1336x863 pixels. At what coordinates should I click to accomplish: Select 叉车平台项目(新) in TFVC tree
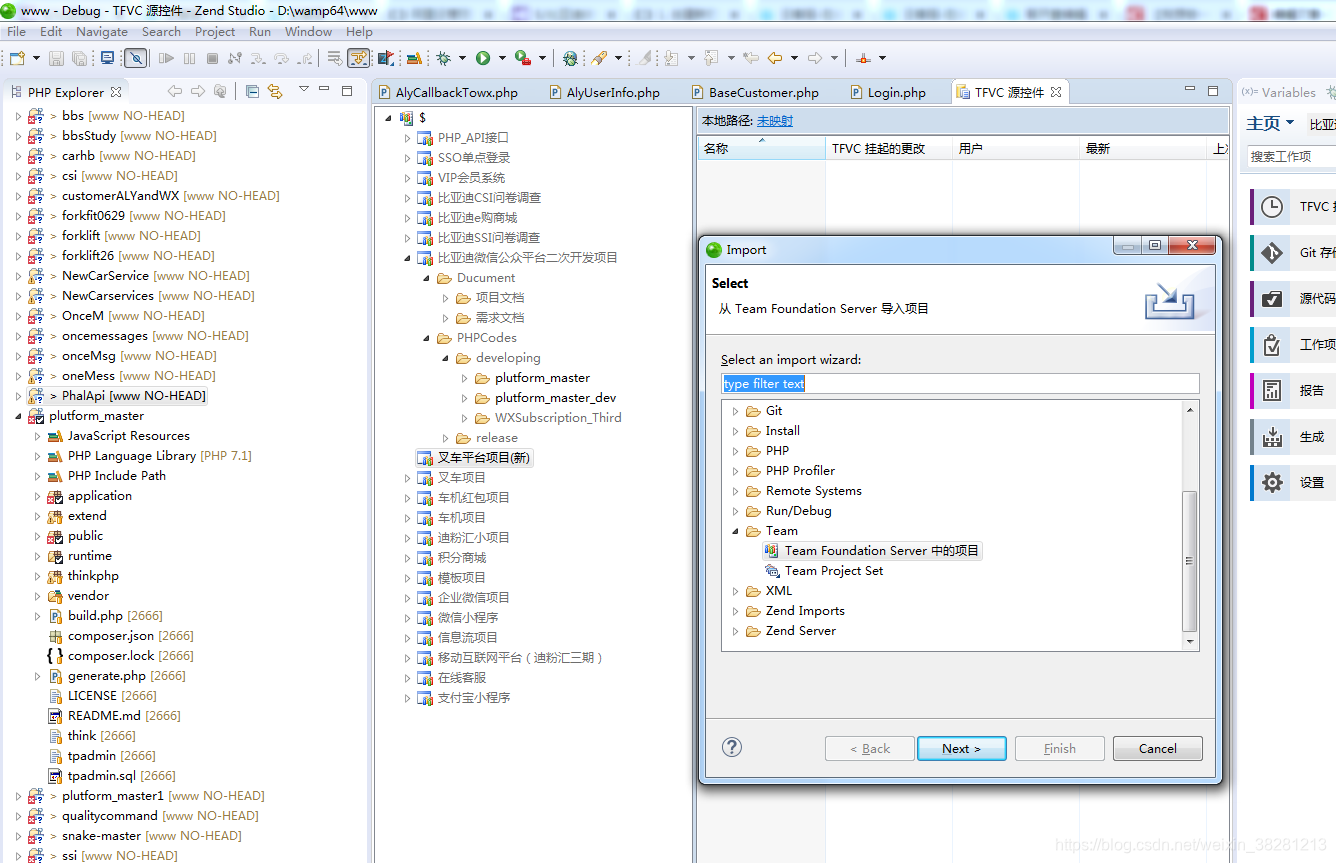coord(475,458)
